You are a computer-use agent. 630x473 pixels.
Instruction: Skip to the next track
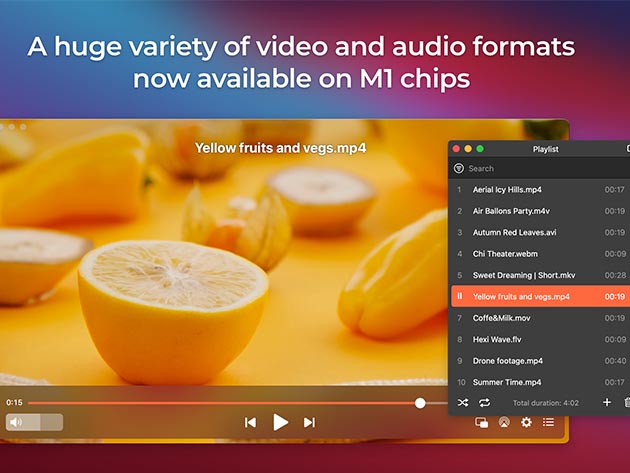coord(309,422)
